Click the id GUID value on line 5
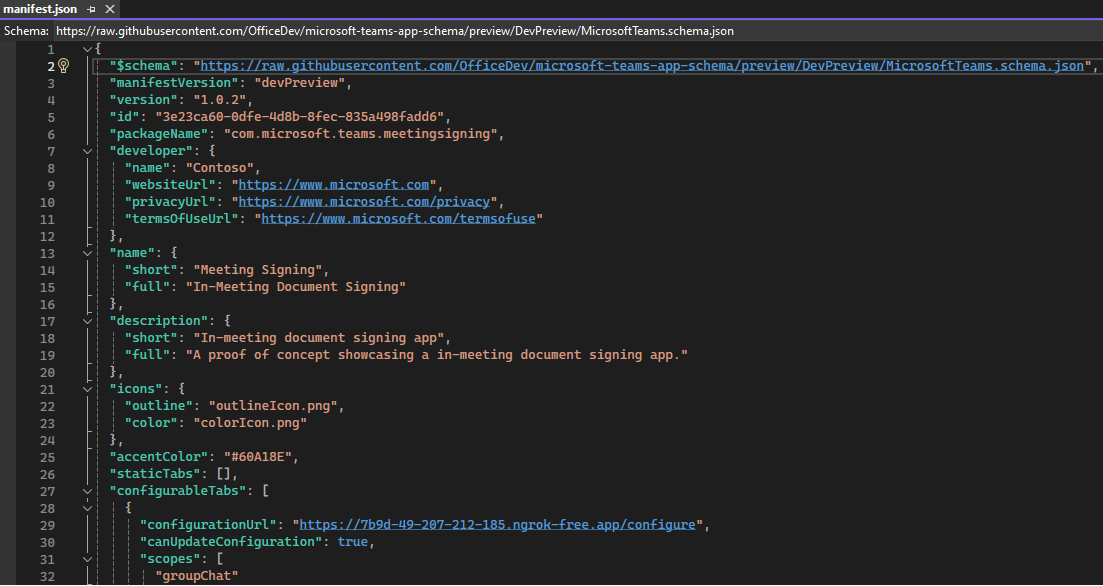This screenshot has width=1103, height=586. tap(302, 117)
